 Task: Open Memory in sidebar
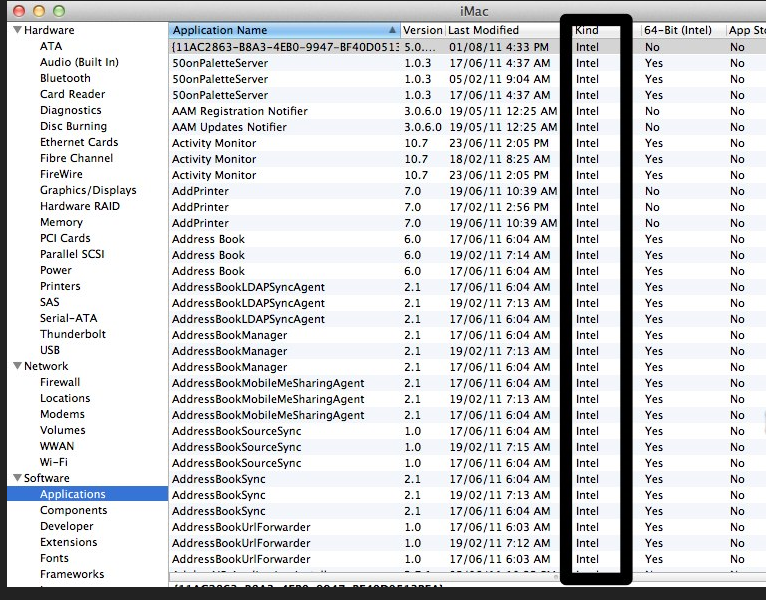click(61, 222)
